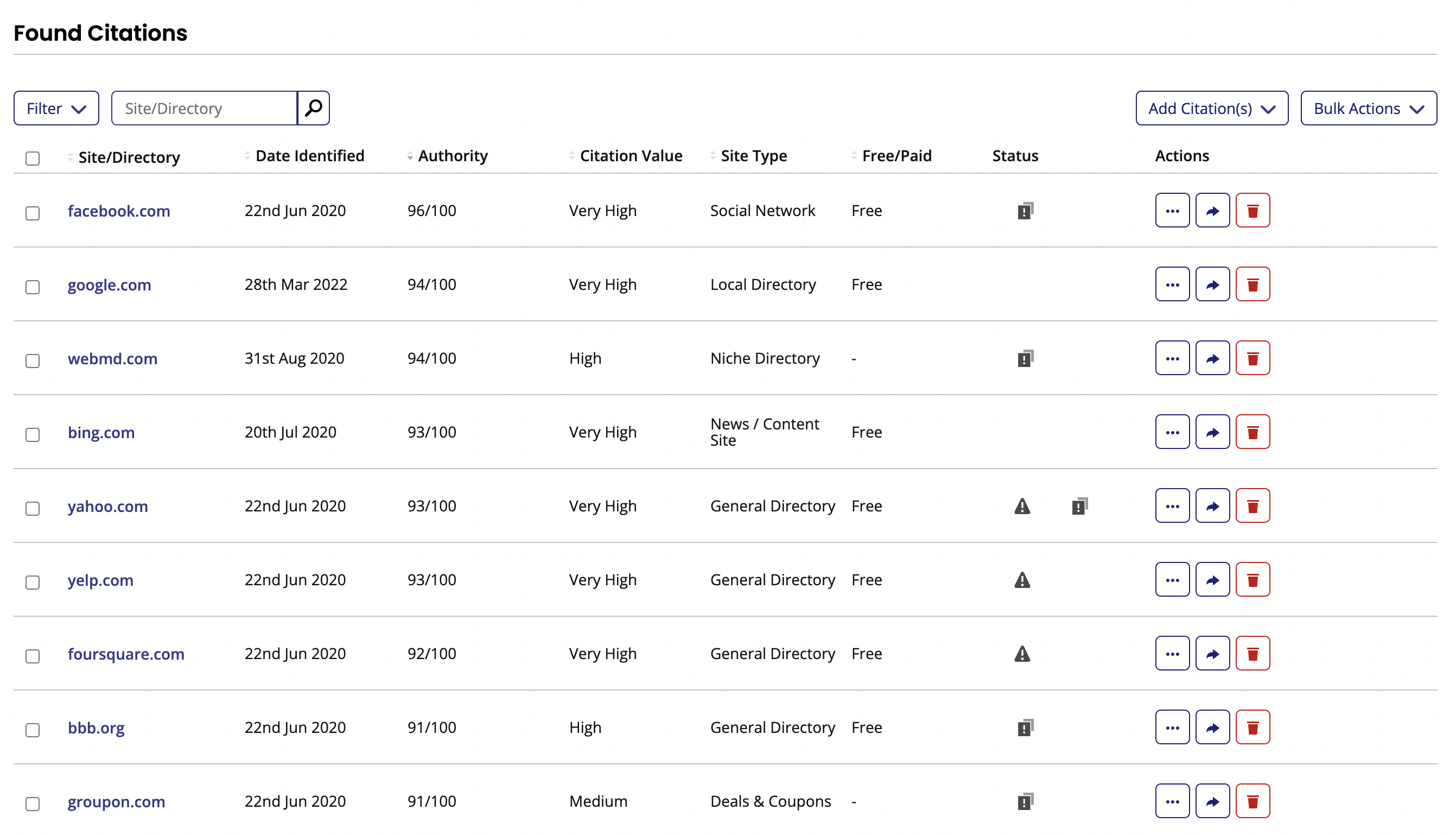Open the yelp.com link
The image size is (1456, 835).
click(x=100, y=580)
